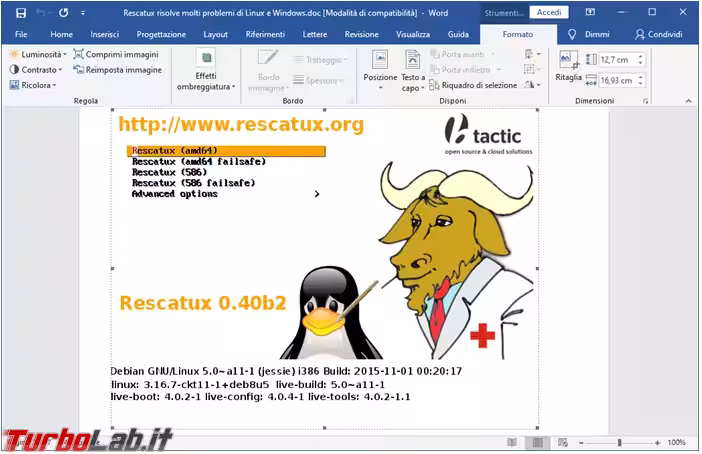The height and width of the screenshot is (454, 702).
Task: Switch to Print Layout view
Action: click(x=537, y=442)
